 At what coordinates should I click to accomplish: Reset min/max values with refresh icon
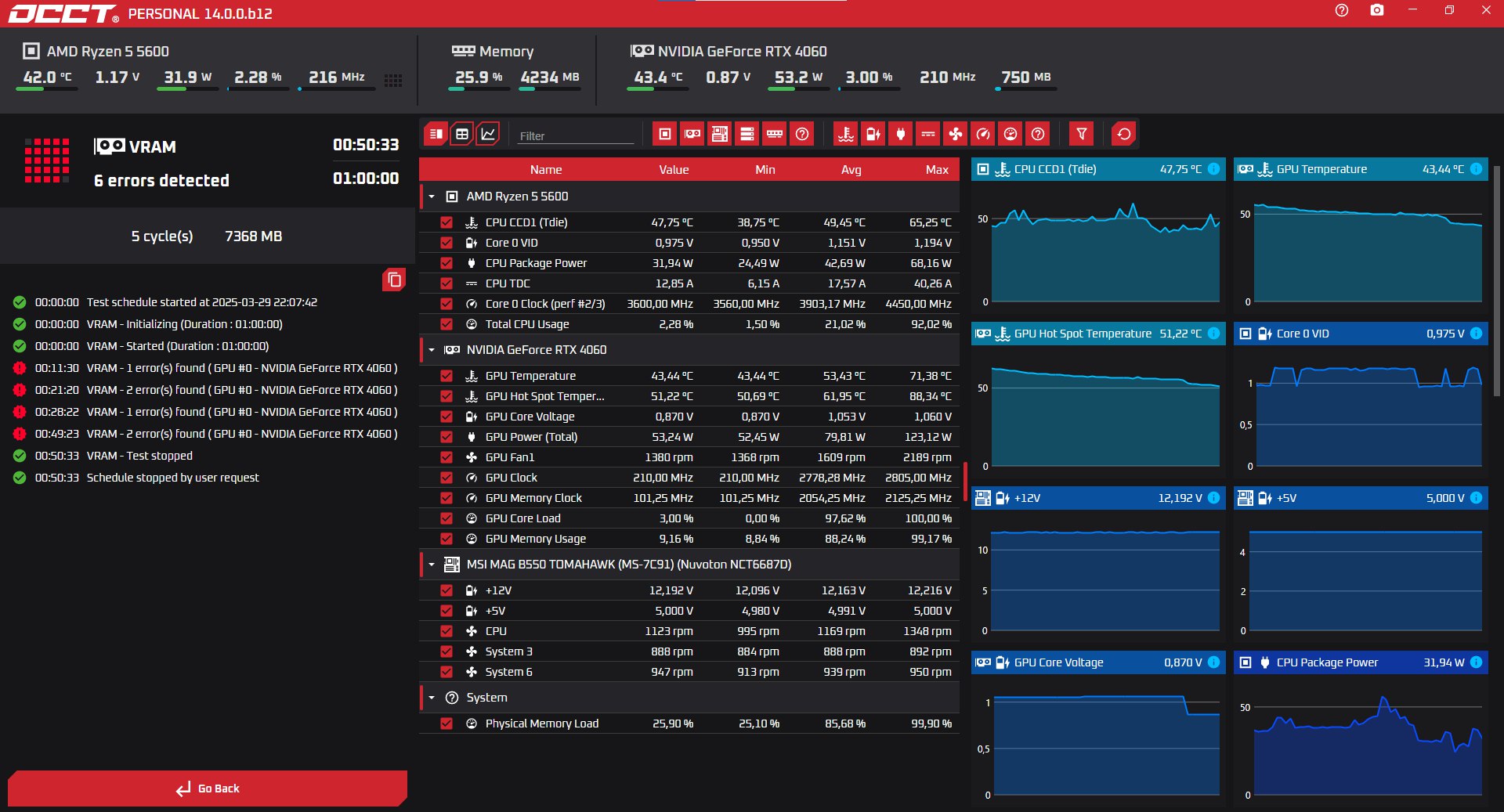pos(1124,134)
